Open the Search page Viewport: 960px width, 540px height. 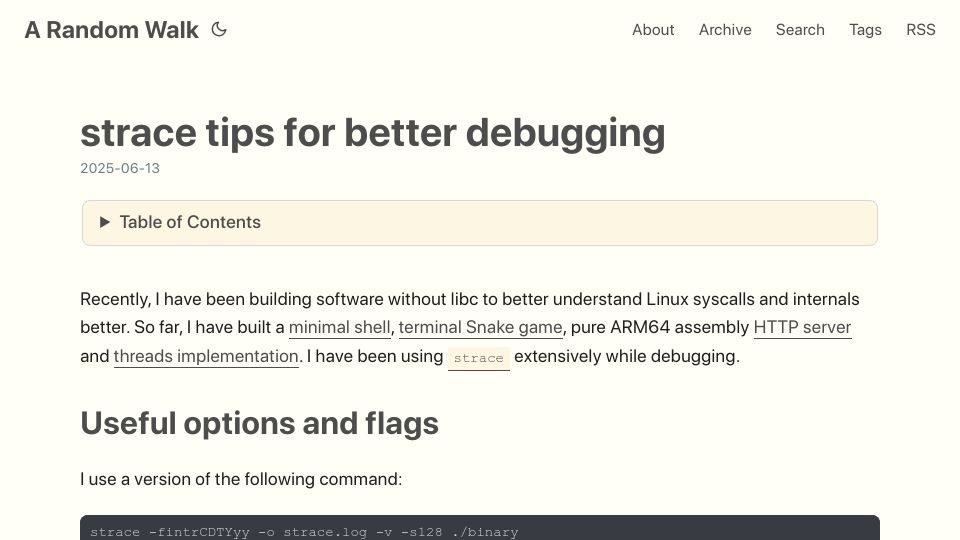[800, 29]
